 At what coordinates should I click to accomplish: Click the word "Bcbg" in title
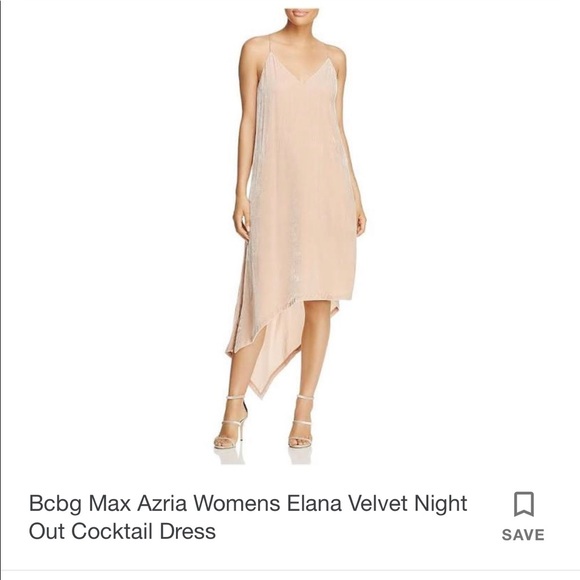click(55, 504)
